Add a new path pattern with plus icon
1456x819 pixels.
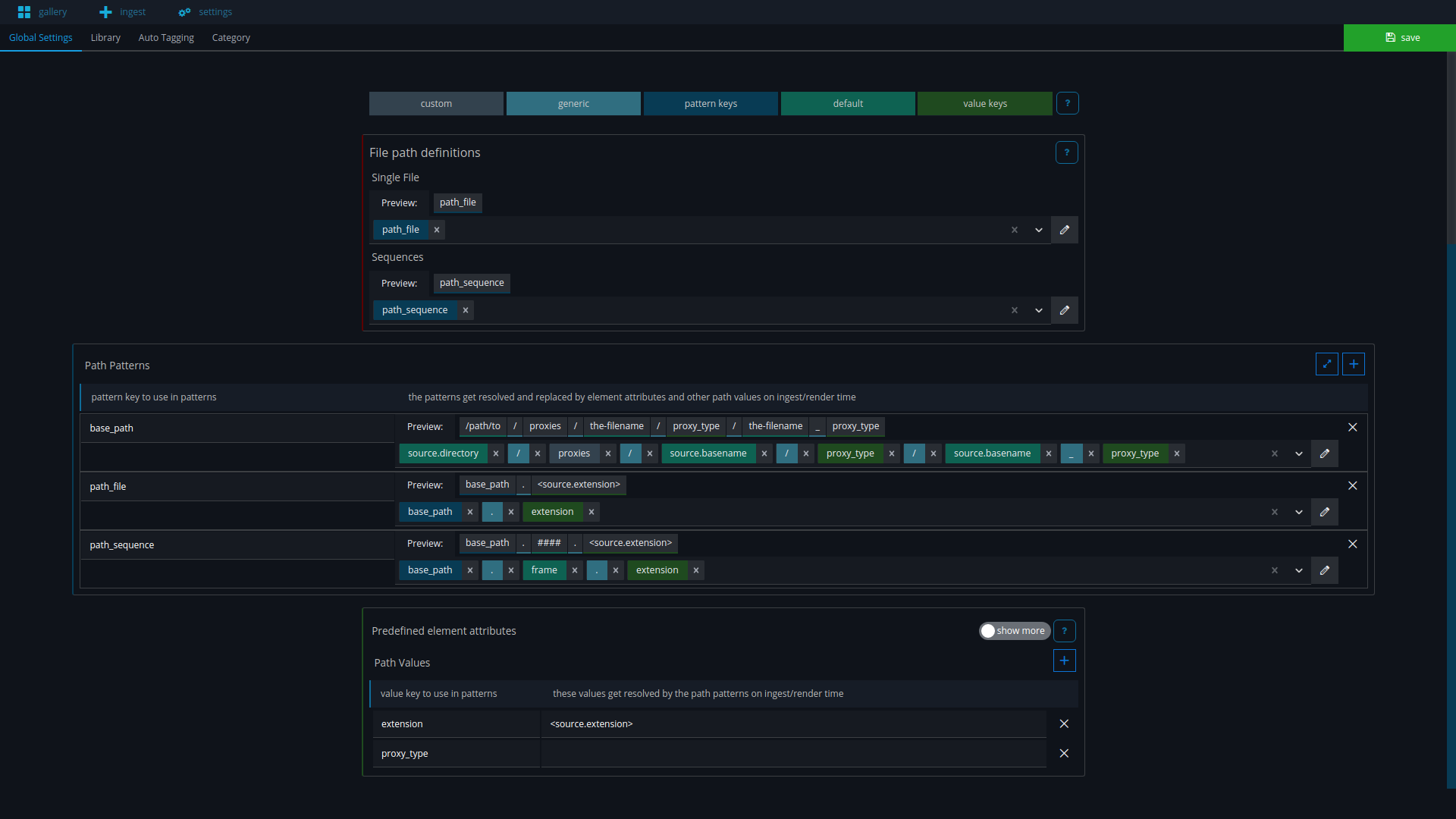point(1353,364)
